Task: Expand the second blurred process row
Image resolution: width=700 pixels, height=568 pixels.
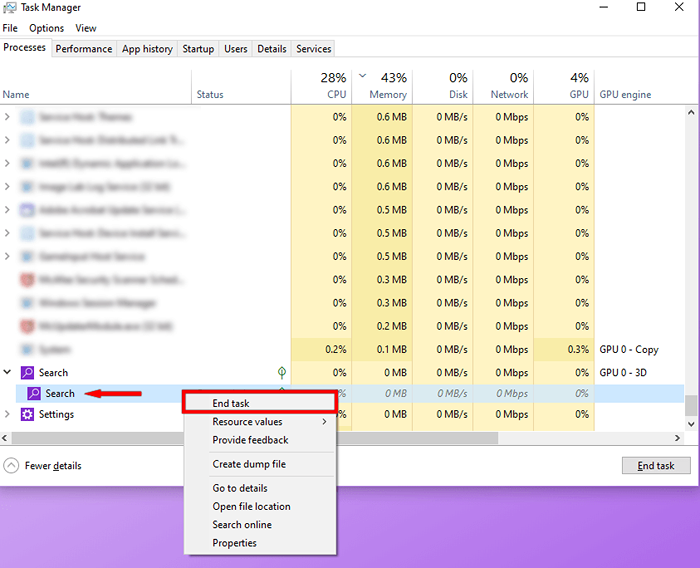Action: point(7,140)
